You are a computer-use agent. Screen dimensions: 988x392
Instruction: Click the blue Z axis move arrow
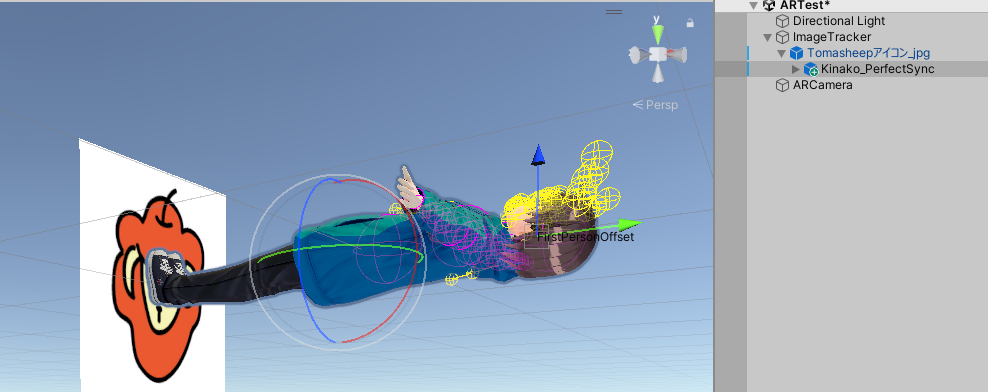click(x=537, y=154)
